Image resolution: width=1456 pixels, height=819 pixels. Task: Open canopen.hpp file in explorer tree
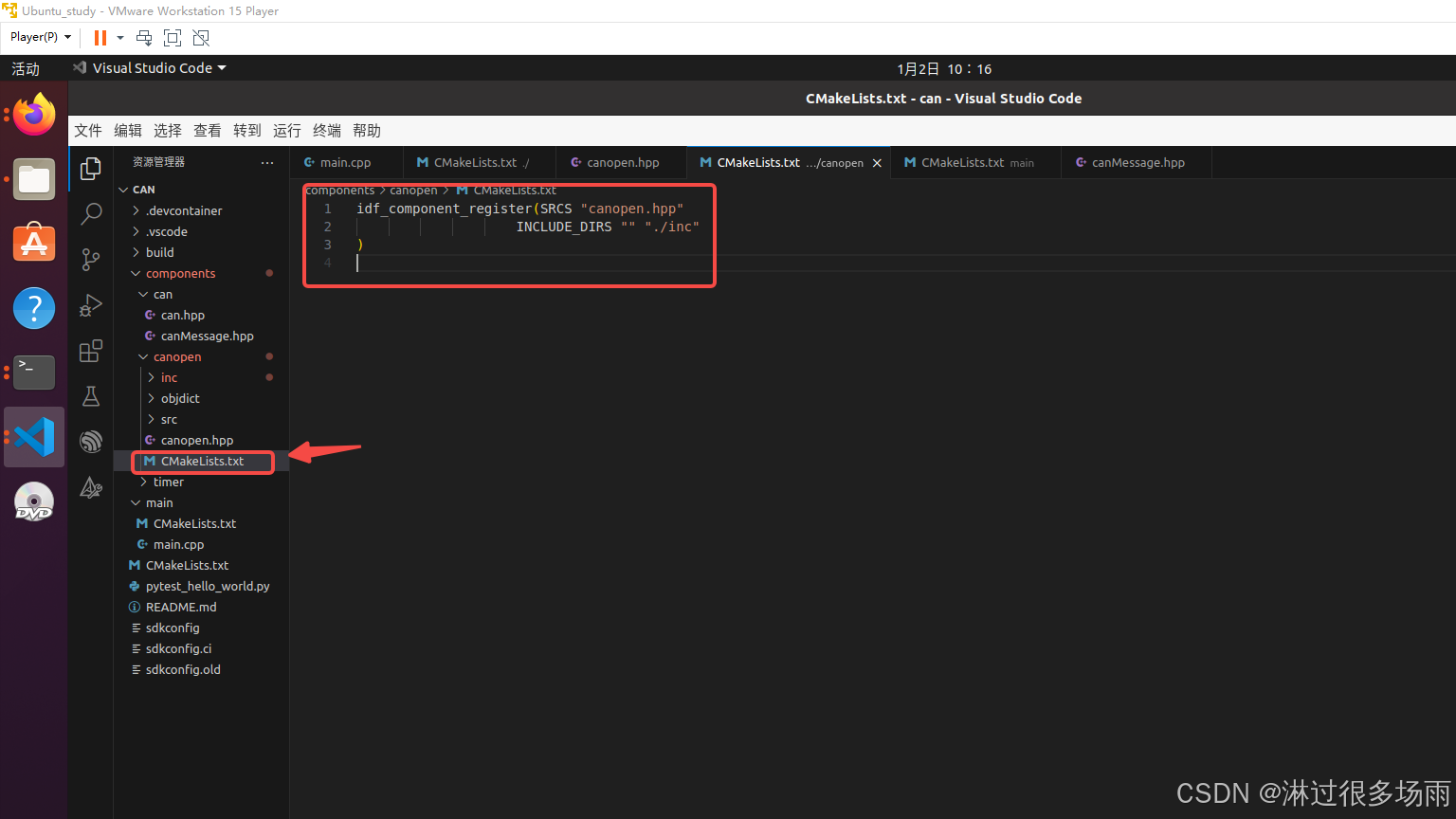coord(202,440)
